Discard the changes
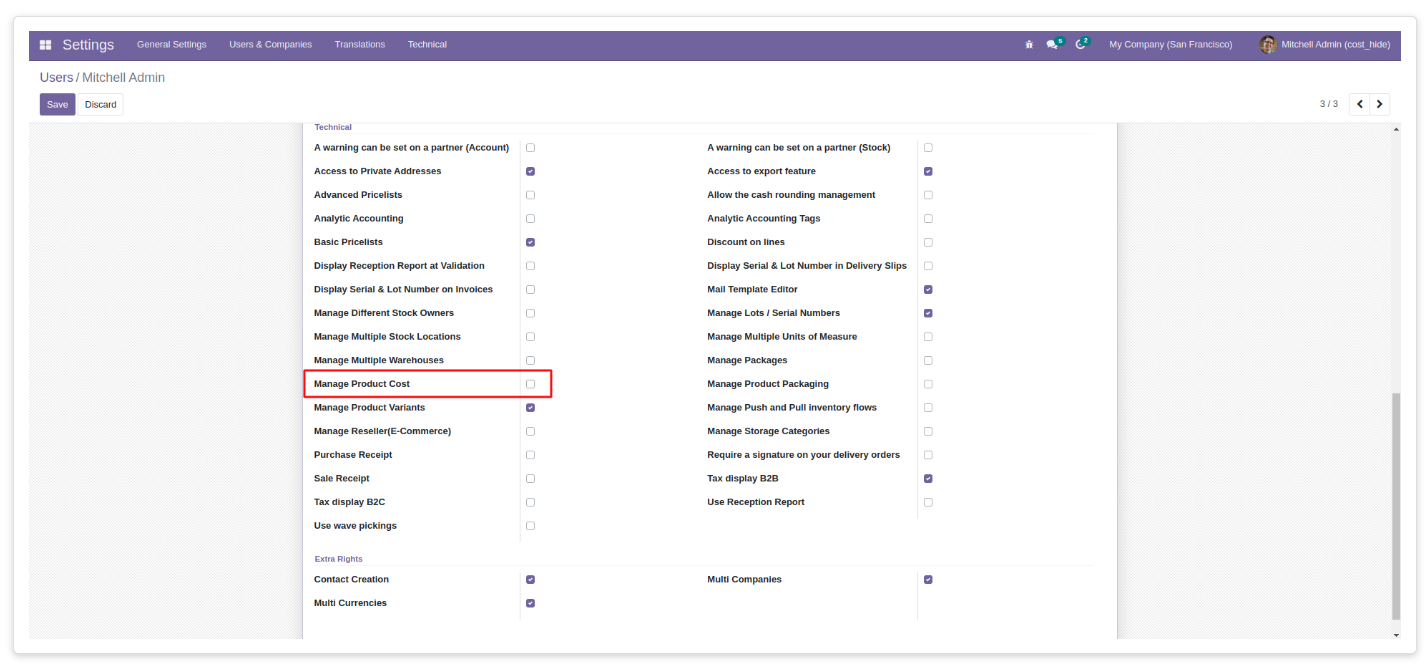This screenshot has height=667, width=1426. [100, 104]
